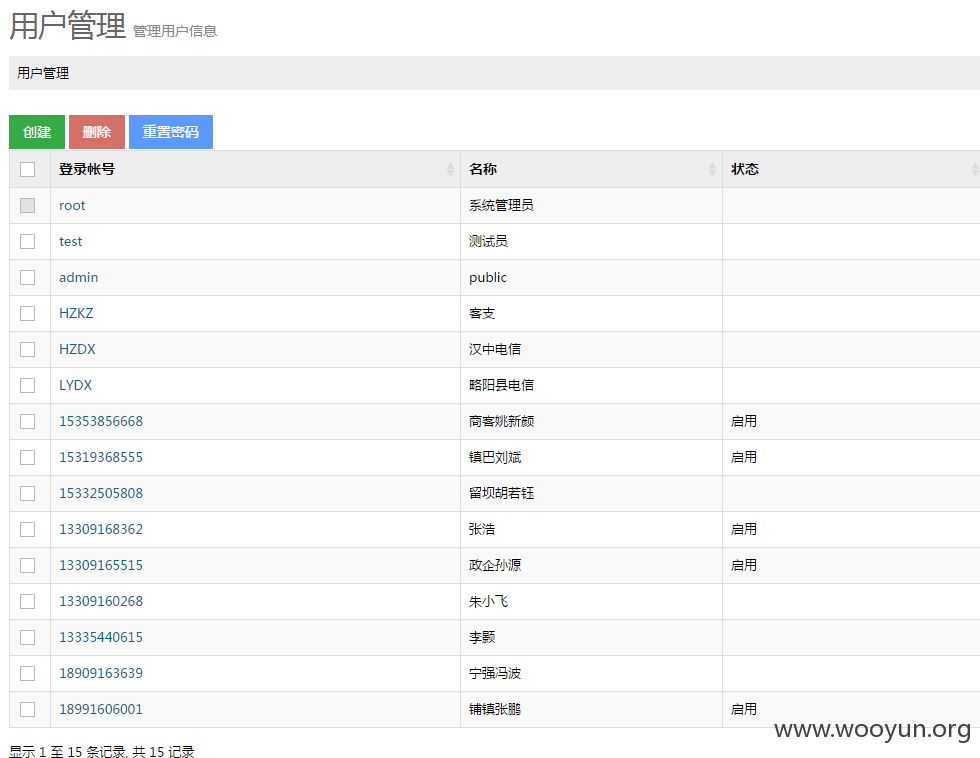Viewport: 980px width, 758px height.
Task: Open account link 15353856668
Action: [101, 421]
